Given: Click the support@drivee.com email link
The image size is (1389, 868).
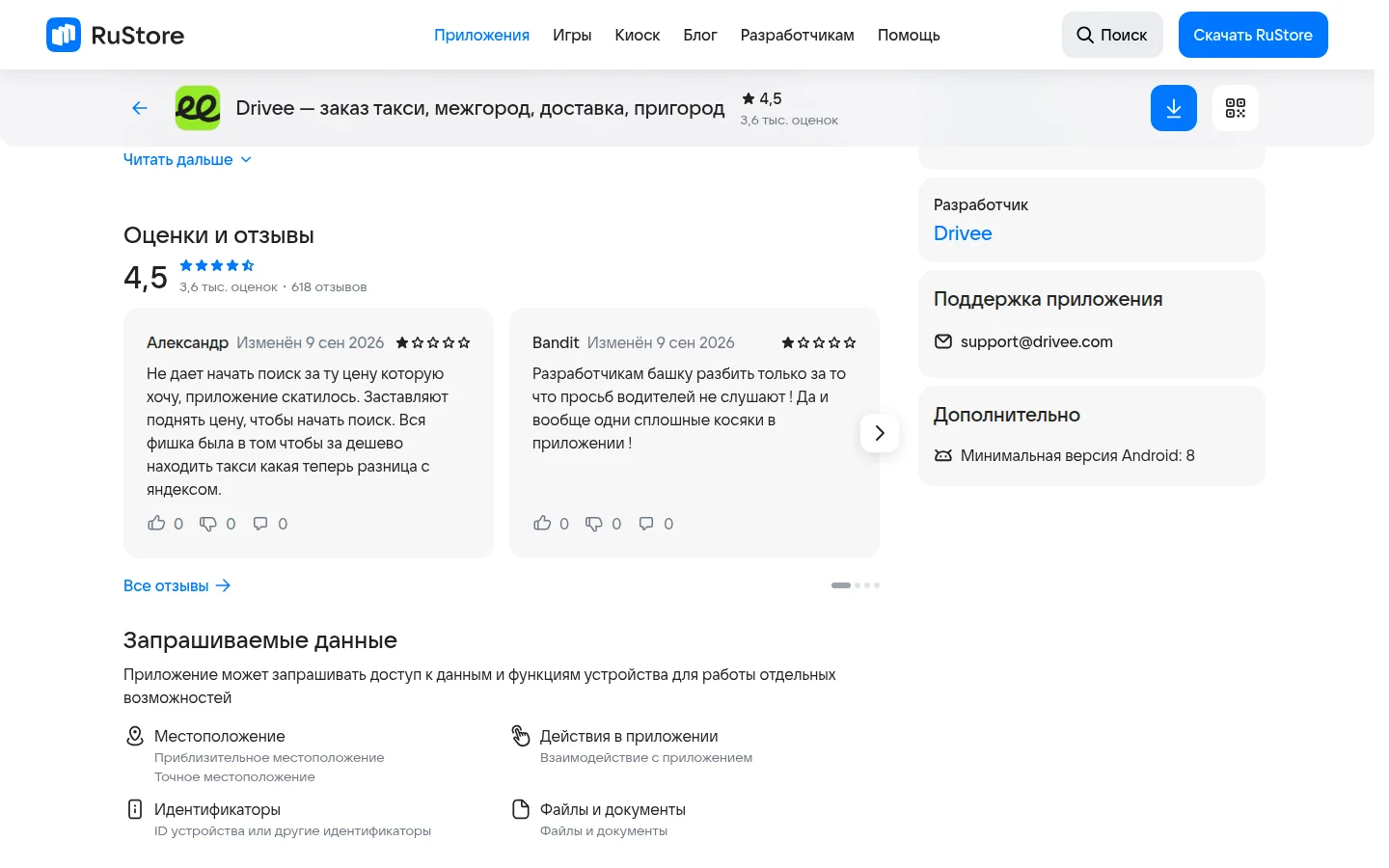Looking at the screenshot, I should (x=1037, y=341).
